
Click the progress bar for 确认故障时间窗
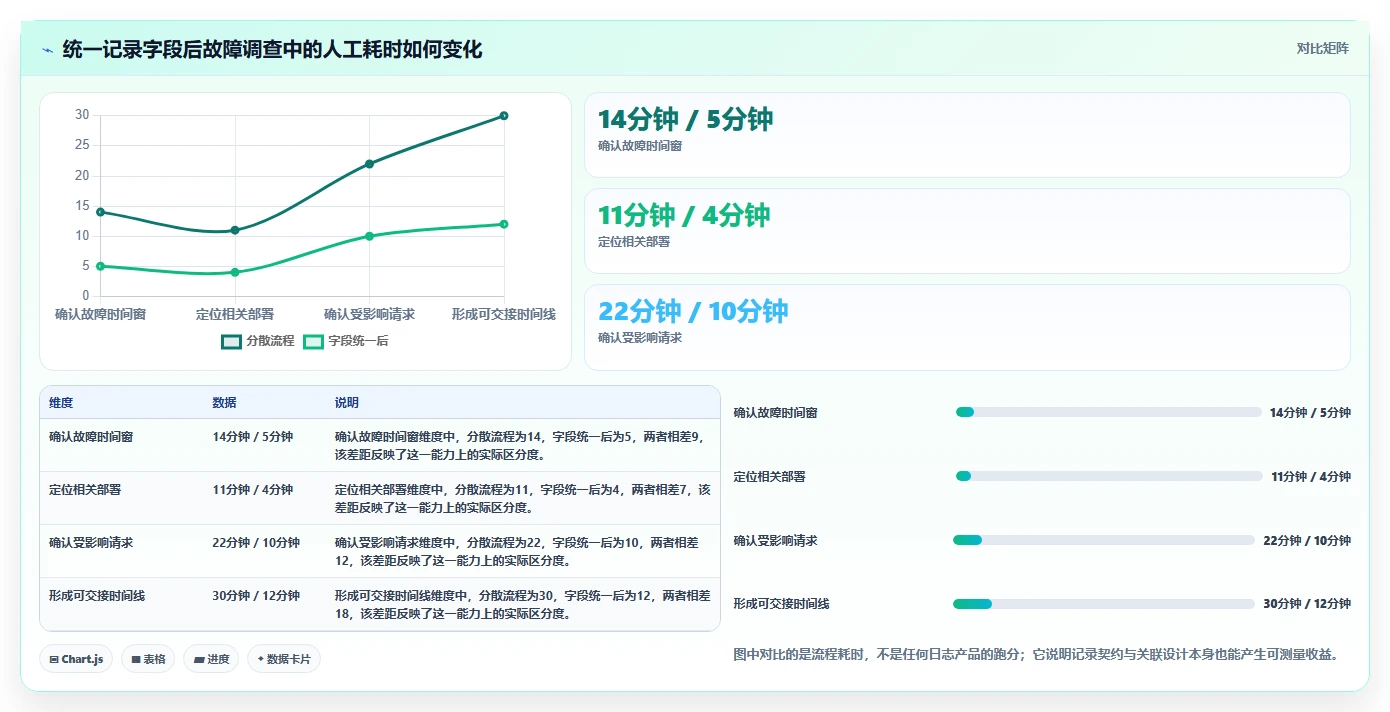[1108, 412]
